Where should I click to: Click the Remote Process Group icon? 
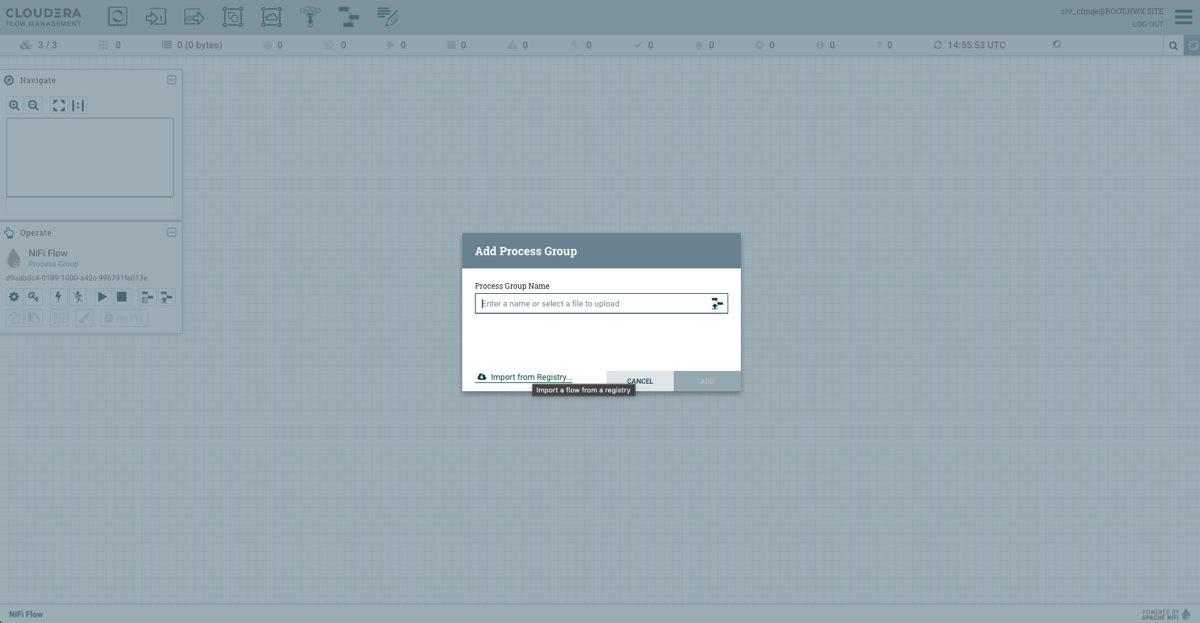pos(271,17)
